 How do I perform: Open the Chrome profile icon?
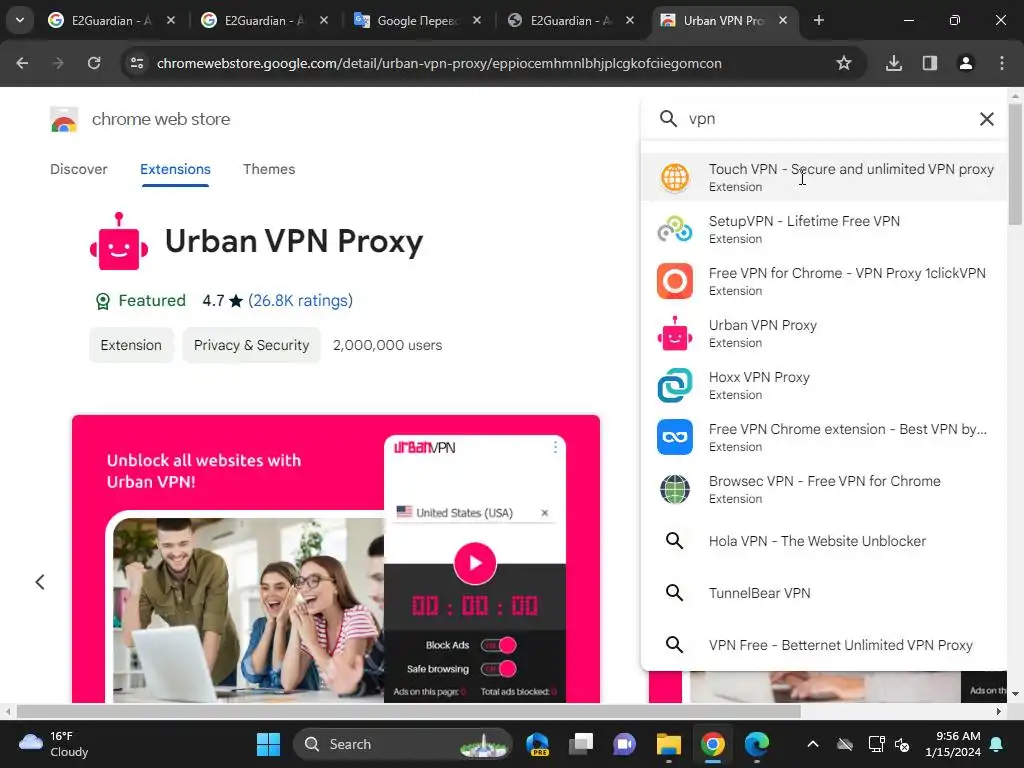(965, 63)
